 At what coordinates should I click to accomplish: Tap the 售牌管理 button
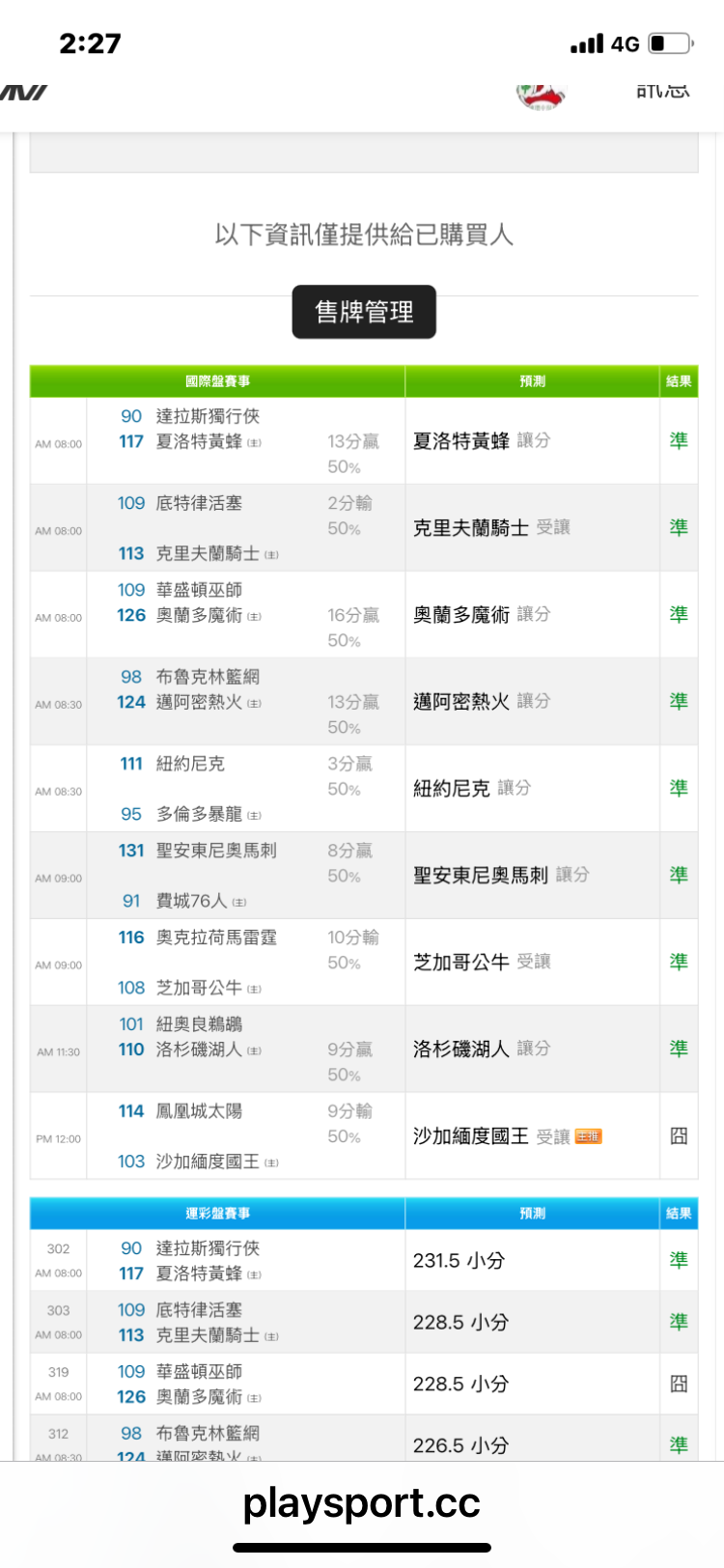364,312
